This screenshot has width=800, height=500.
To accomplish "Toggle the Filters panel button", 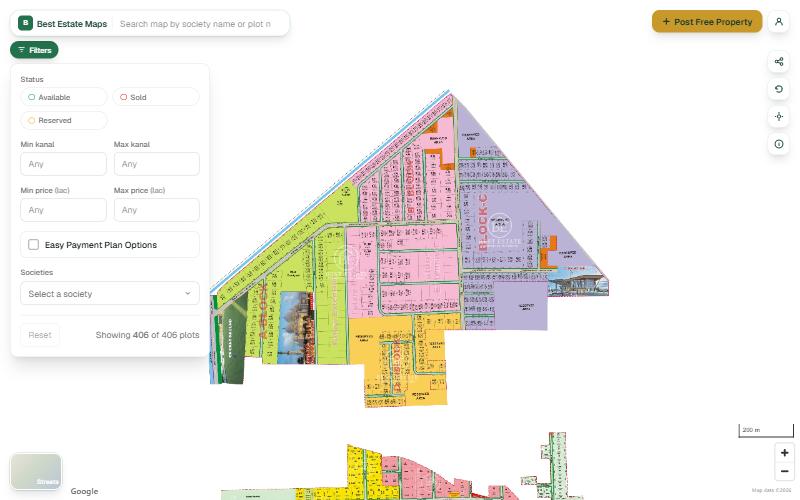I will point(34,50).
